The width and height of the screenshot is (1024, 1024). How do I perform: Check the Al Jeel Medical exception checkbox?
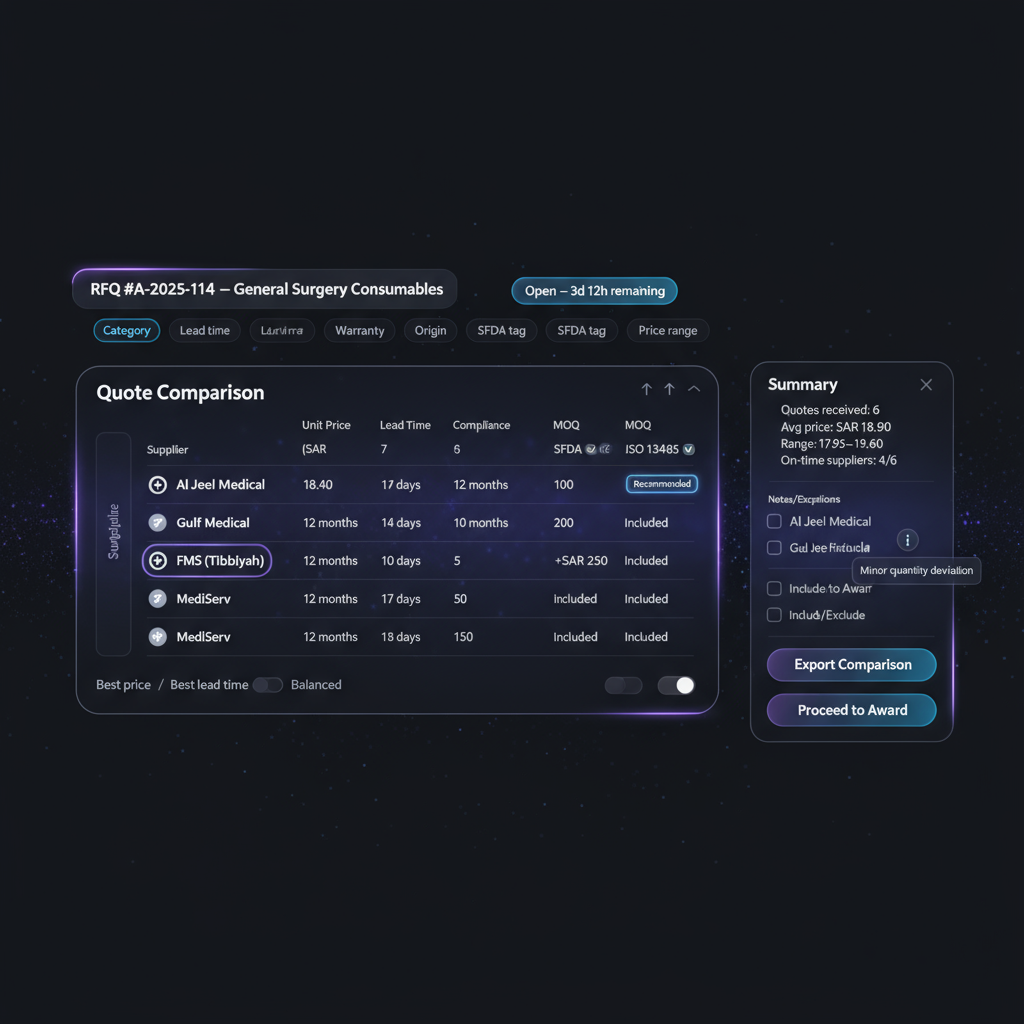774,521
